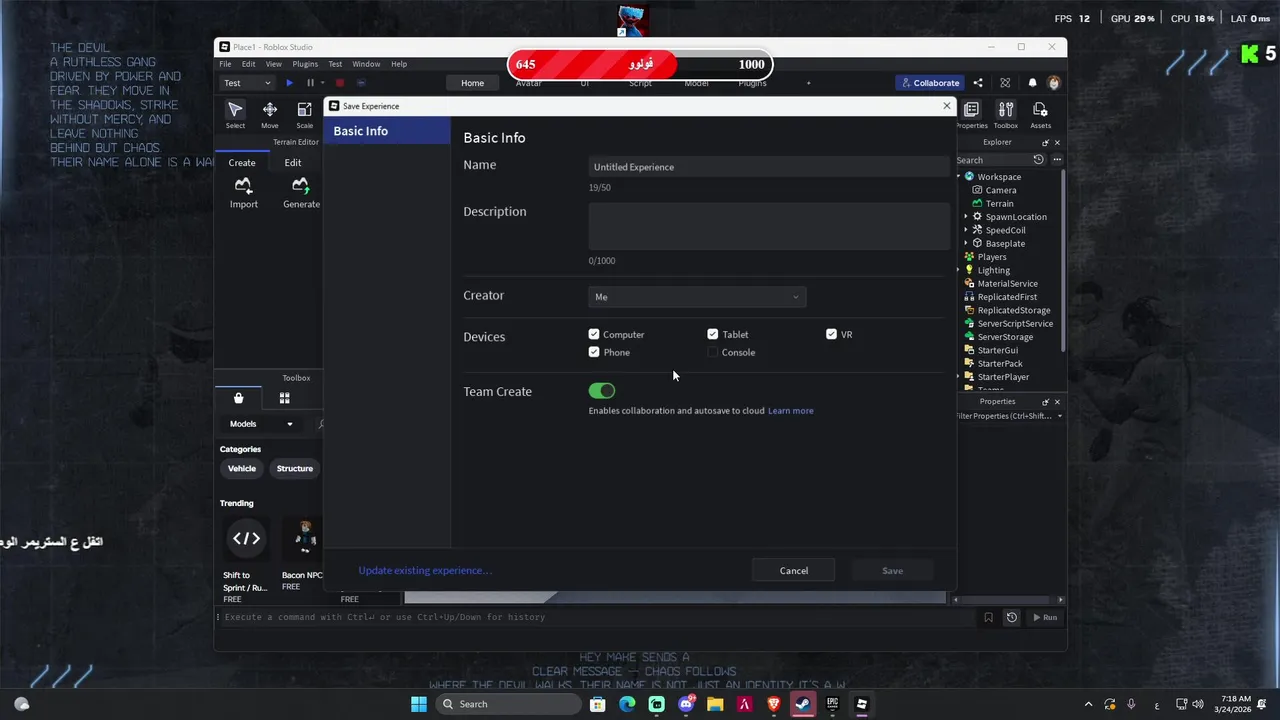
Task: Click the command bar history icon
Action: pos(1011,618)
